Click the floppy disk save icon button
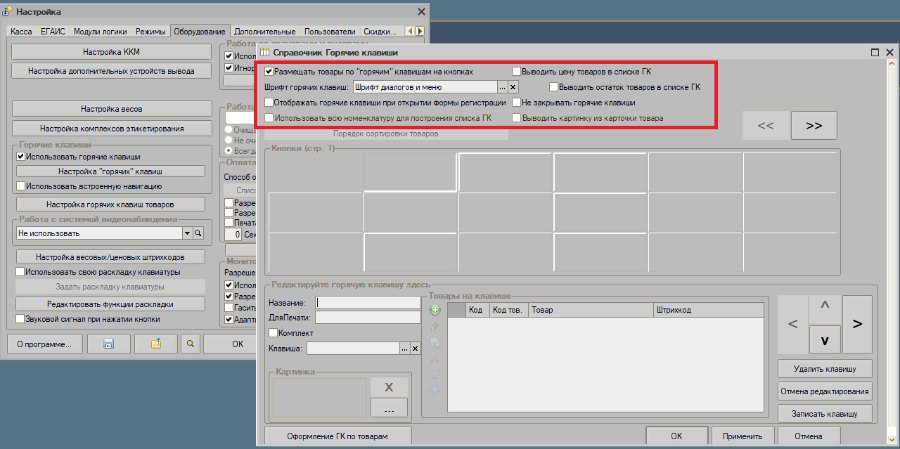 coord(108,344)
